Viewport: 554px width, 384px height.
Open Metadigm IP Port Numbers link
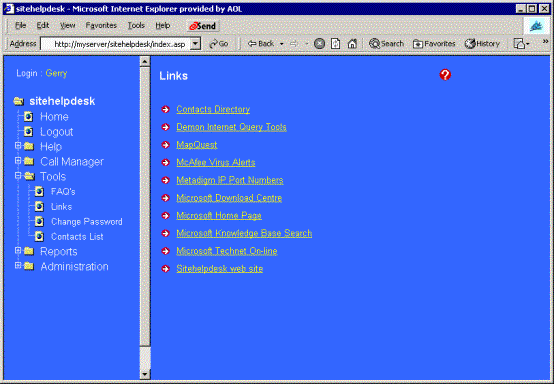click(230, 180)
